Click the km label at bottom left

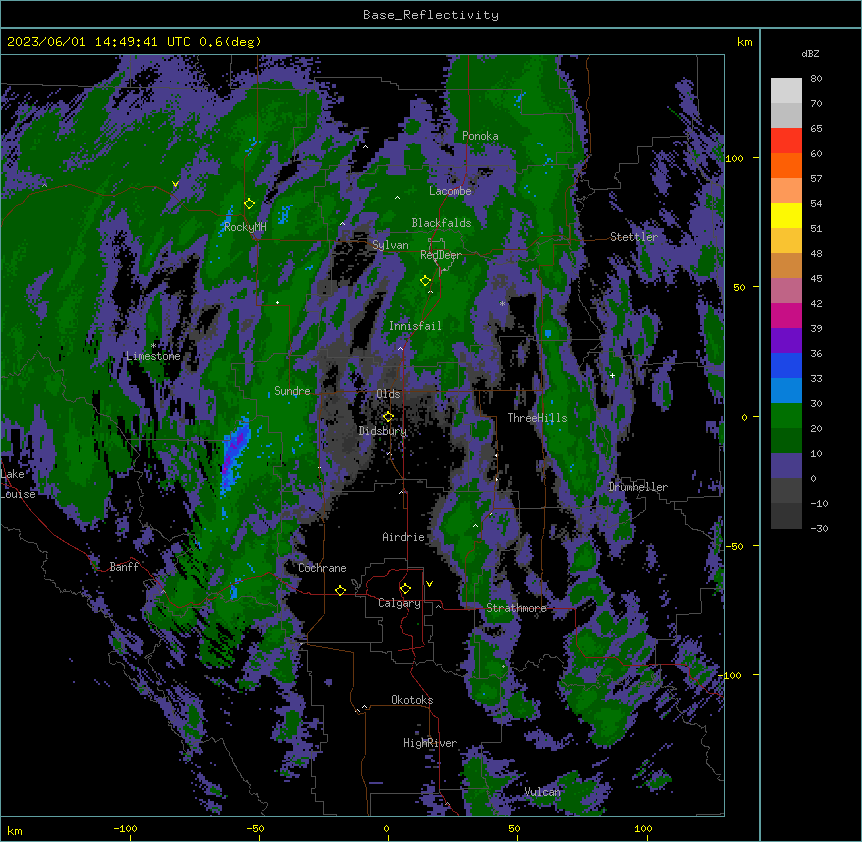tap(15, 831)
